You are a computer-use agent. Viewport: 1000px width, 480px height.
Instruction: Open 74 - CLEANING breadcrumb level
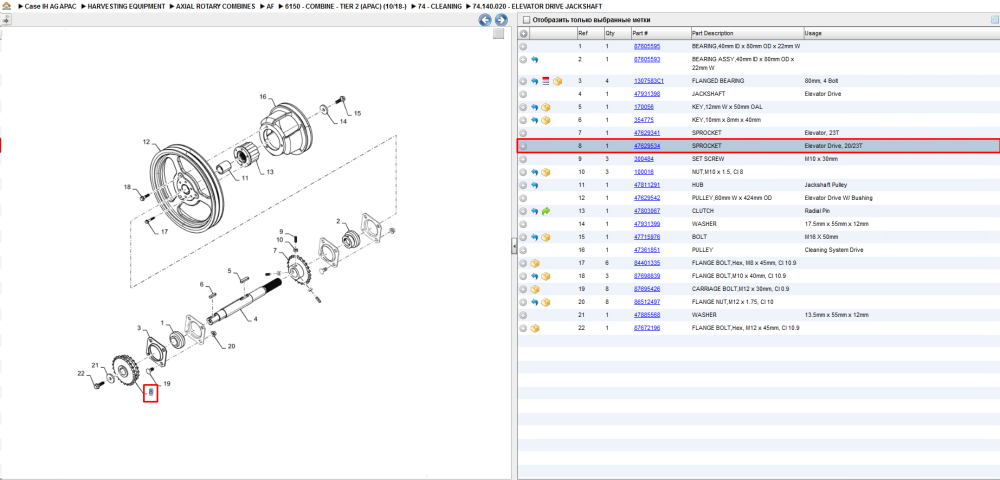[x=439, y=6]
